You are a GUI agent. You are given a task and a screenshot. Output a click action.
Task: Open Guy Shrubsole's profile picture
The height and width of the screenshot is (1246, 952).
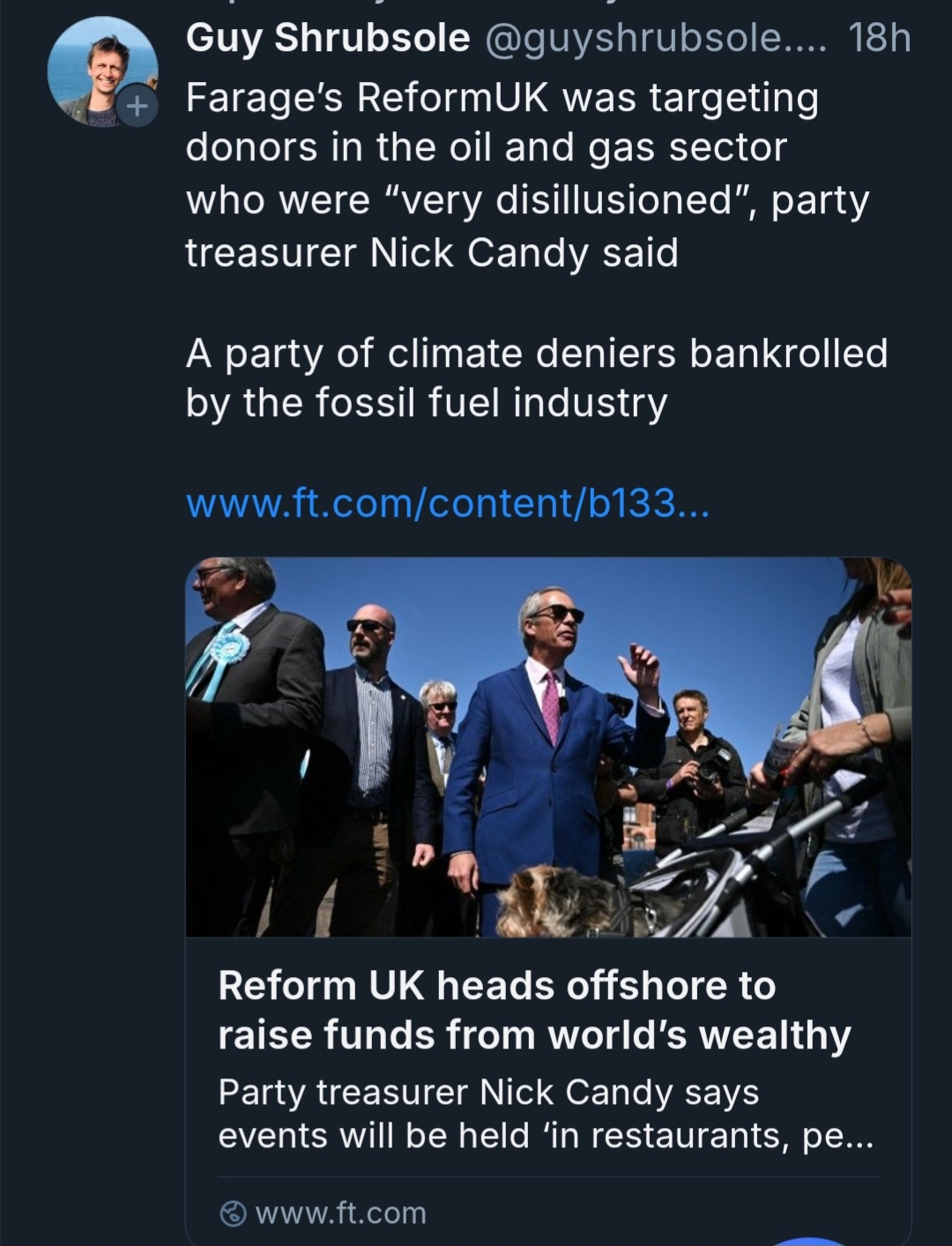tap(99, 70)
